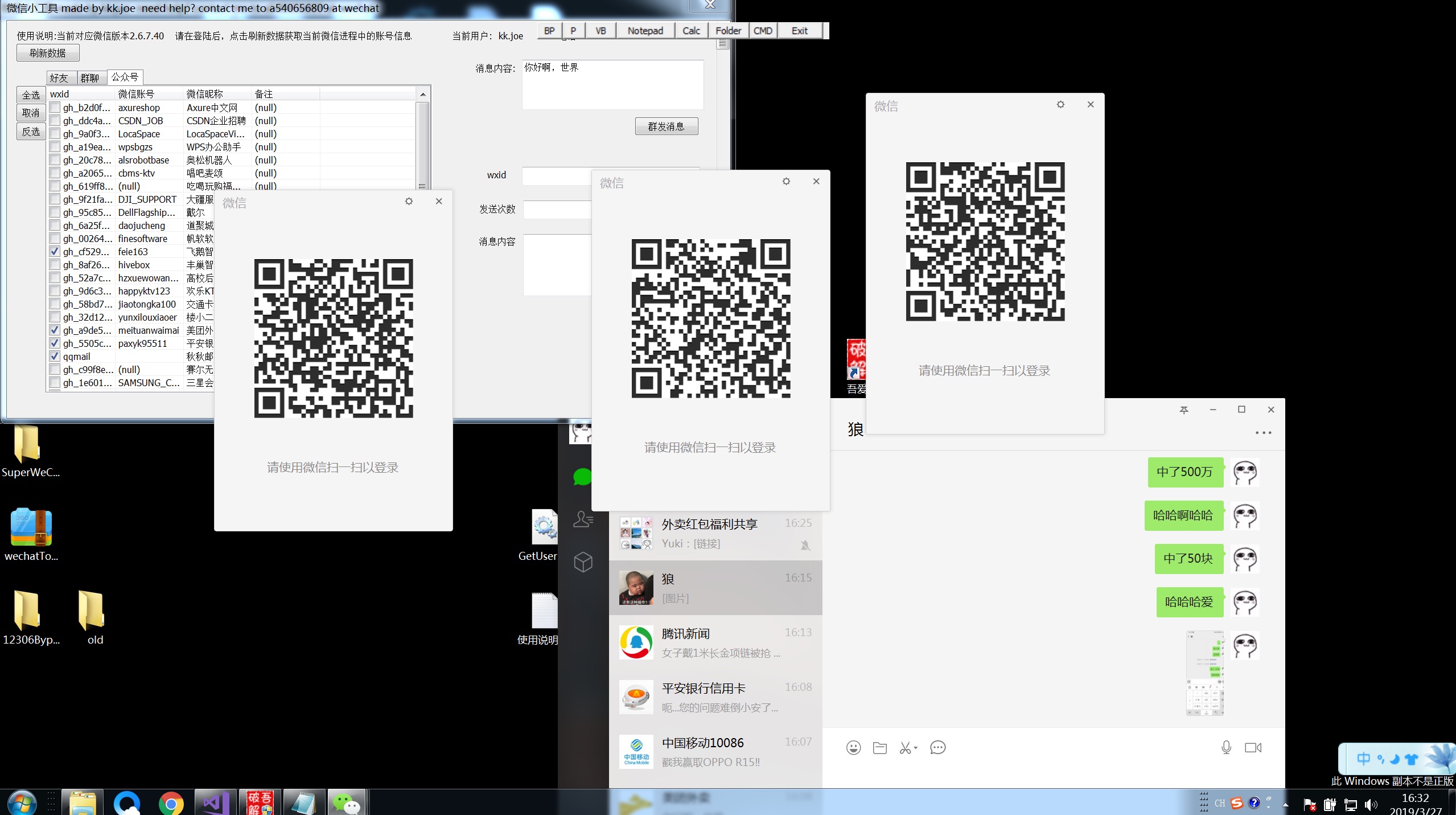Open the skin shirt icon on the input method bar

coord(1412,759)
